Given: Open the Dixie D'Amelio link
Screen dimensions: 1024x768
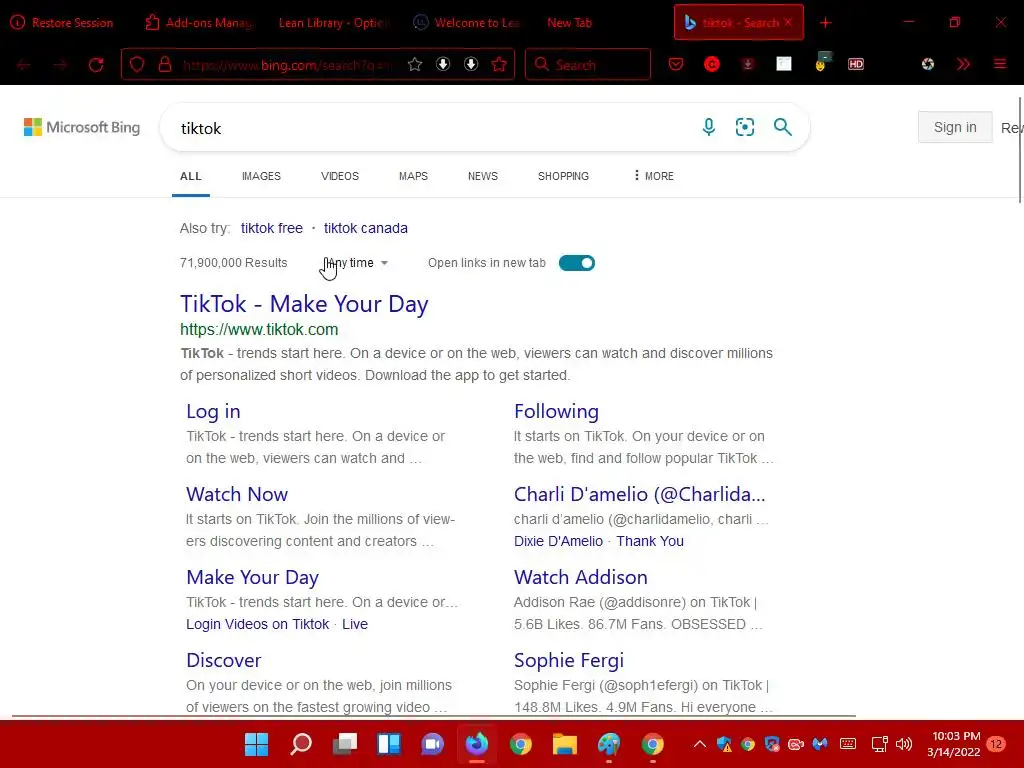Looking at the screenshot, I should [x=558, y=541].
